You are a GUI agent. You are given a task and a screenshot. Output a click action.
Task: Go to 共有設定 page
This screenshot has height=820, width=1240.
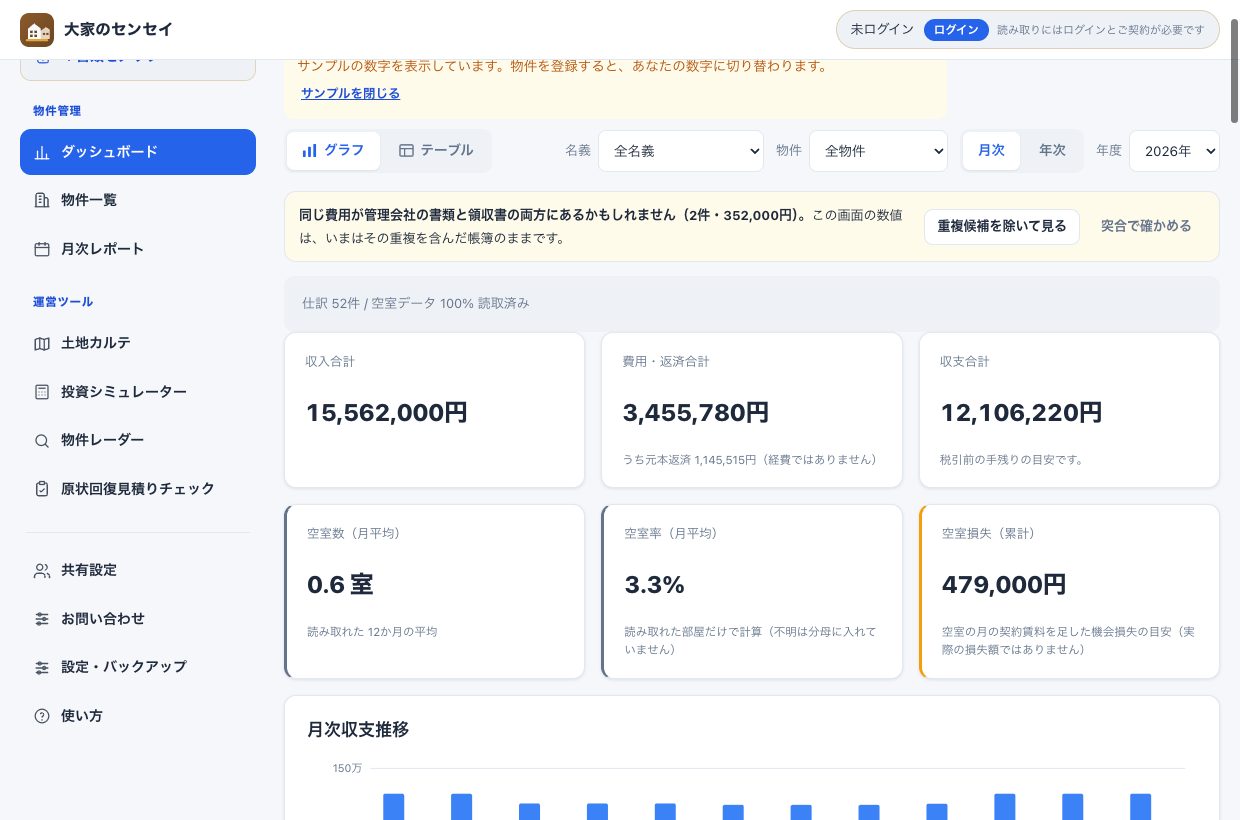pos(138,570)
